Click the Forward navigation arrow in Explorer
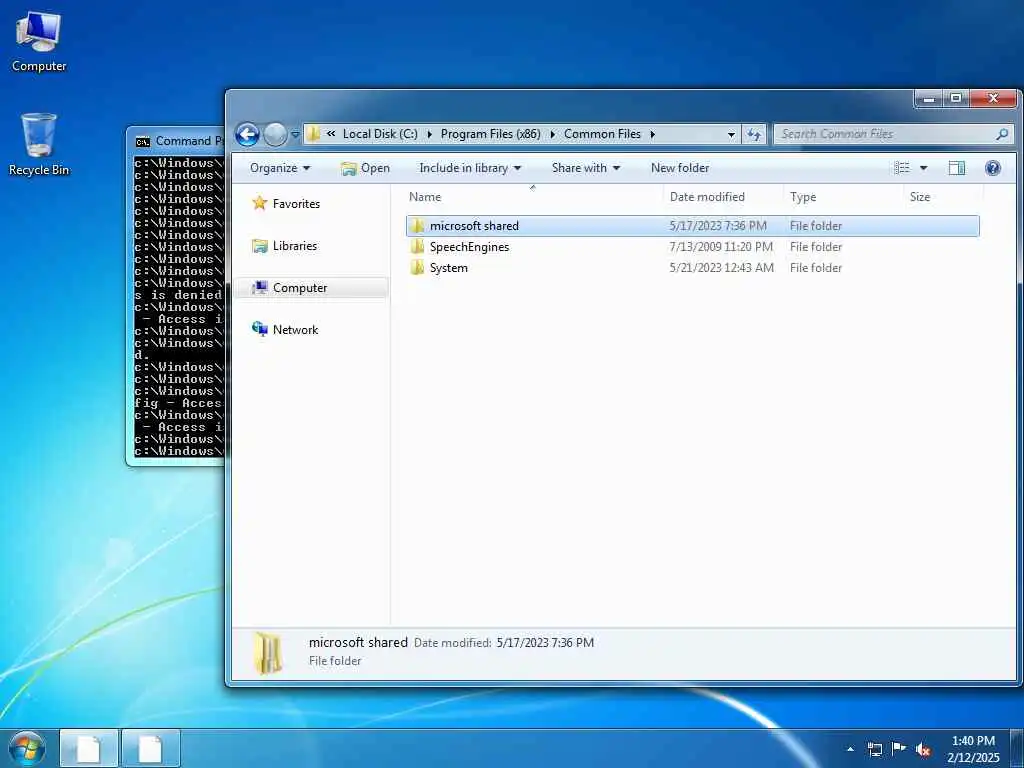Screen dimensions: 1024x768 (x=275, y=135)
